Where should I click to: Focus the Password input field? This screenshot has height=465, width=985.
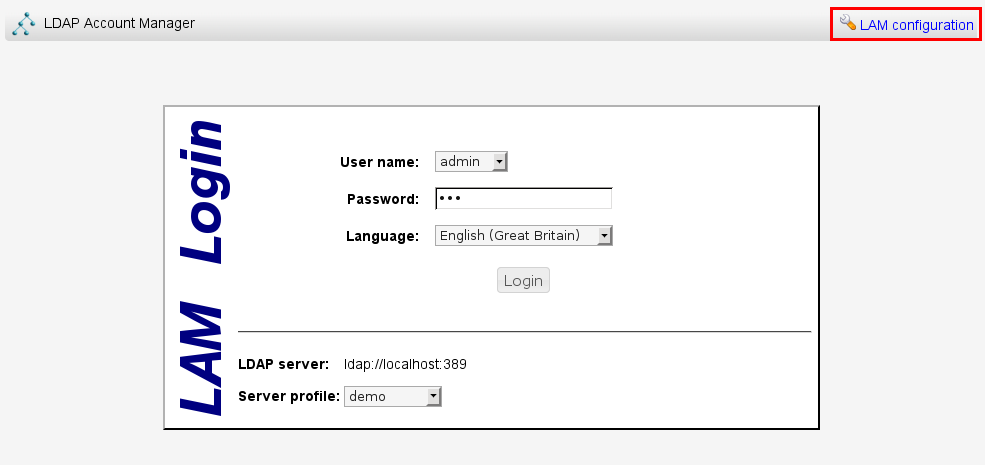(523, 199)
